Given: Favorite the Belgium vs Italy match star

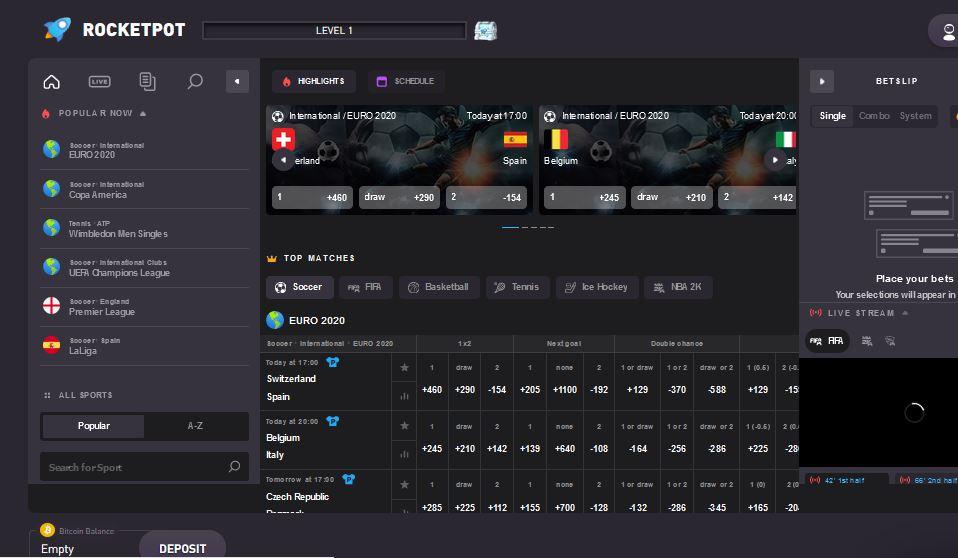Looking at the screenshot, I should [x=404, y=426].
